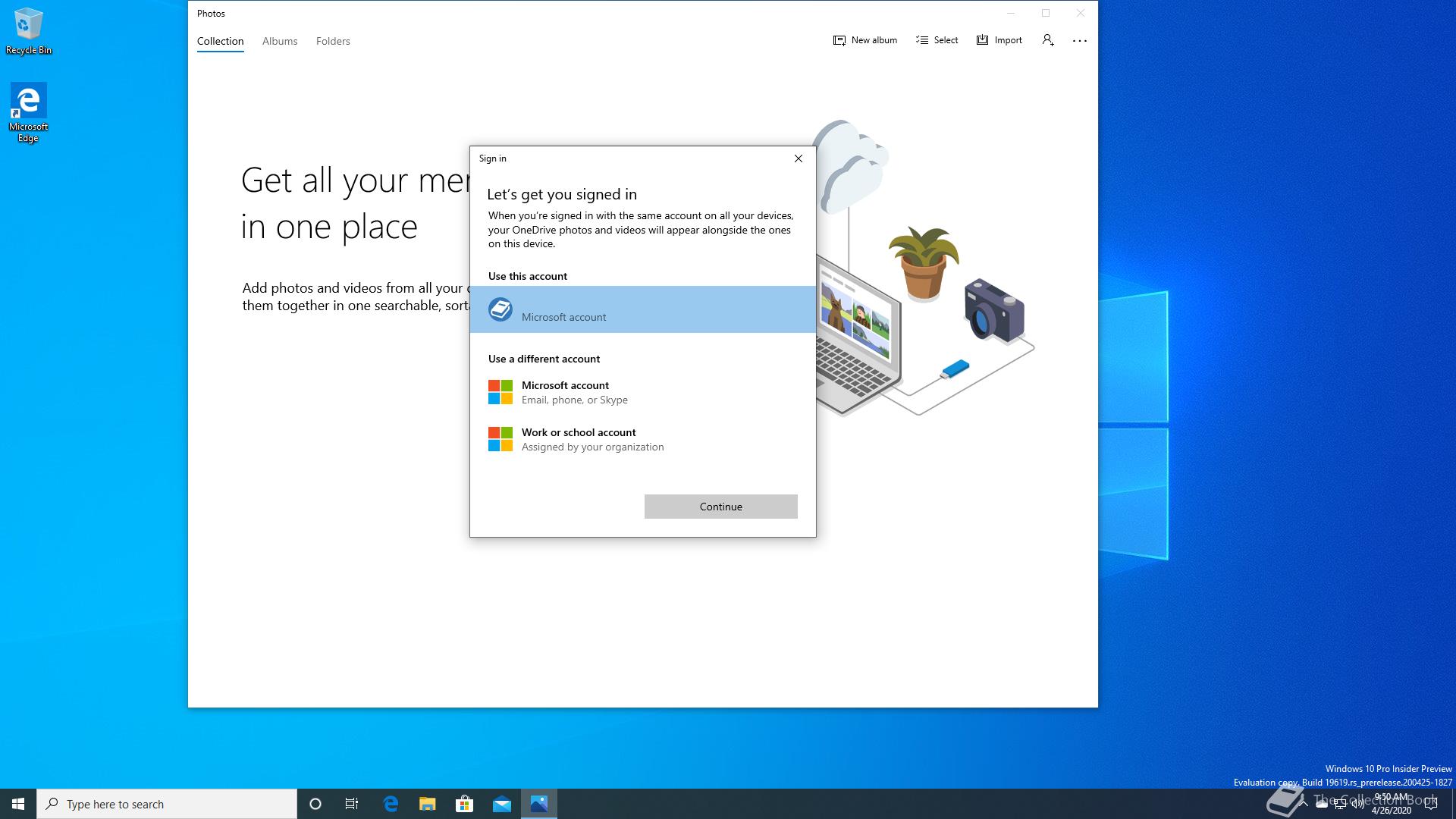Image resolution: width=1456 pixels, height=819 pixels.
Task: Click New album in Photos toolbar
Action: point(865,40)
